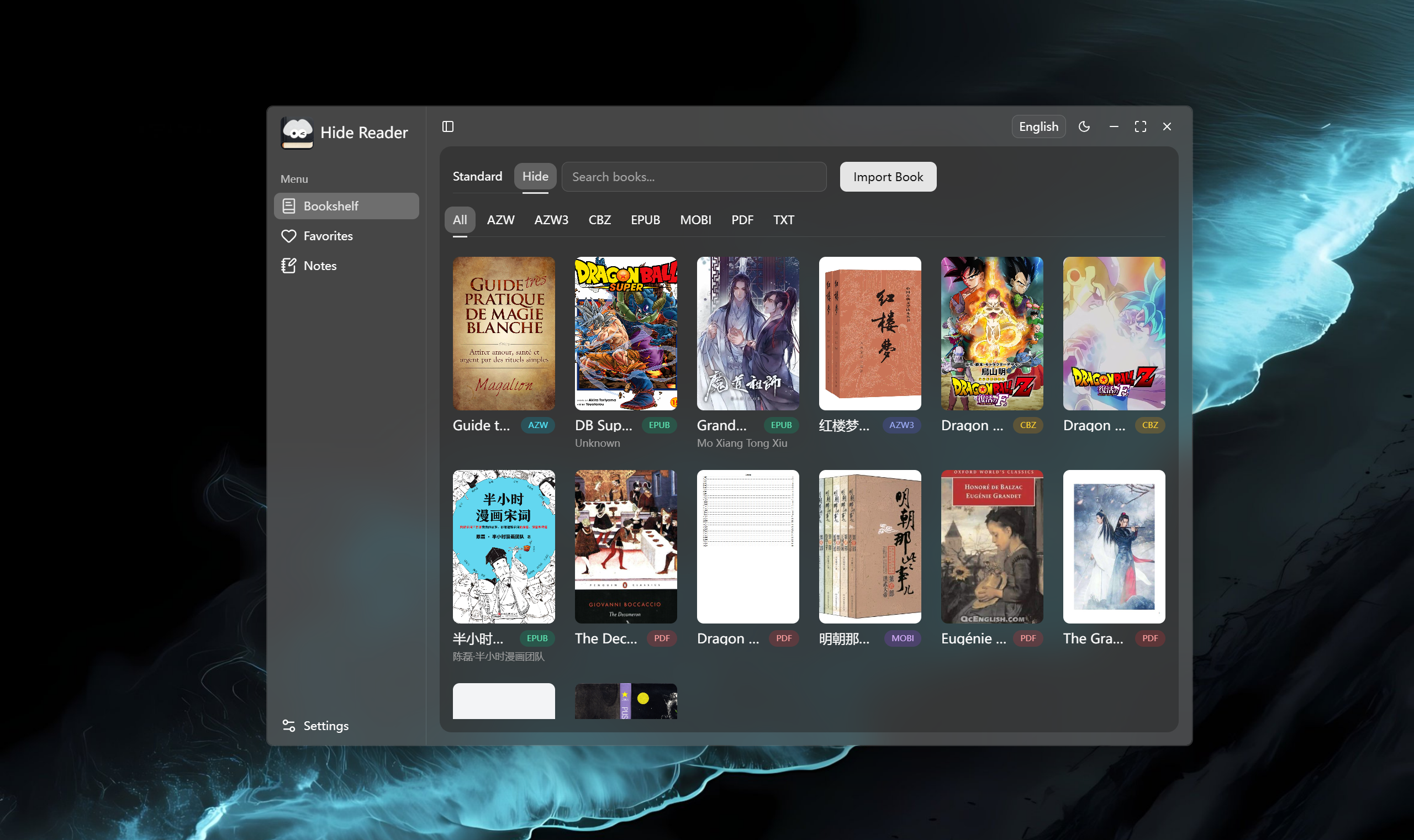1414x840 pixels.
Task: Filter books by PDF format
Action: tap(742, 220)
